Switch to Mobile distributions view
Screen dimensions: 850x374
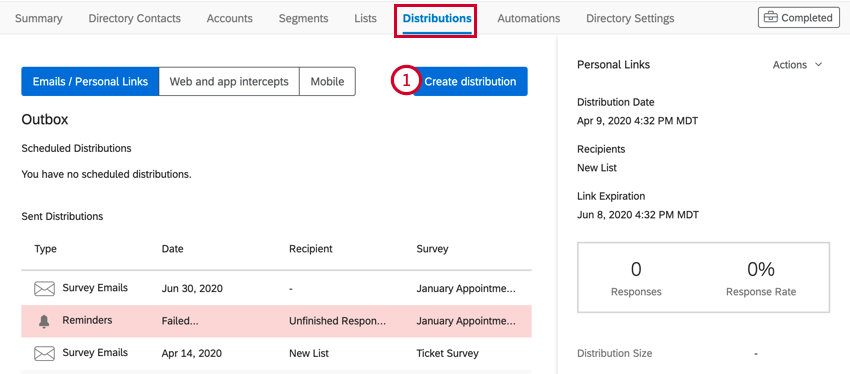[x=327, y=81]
